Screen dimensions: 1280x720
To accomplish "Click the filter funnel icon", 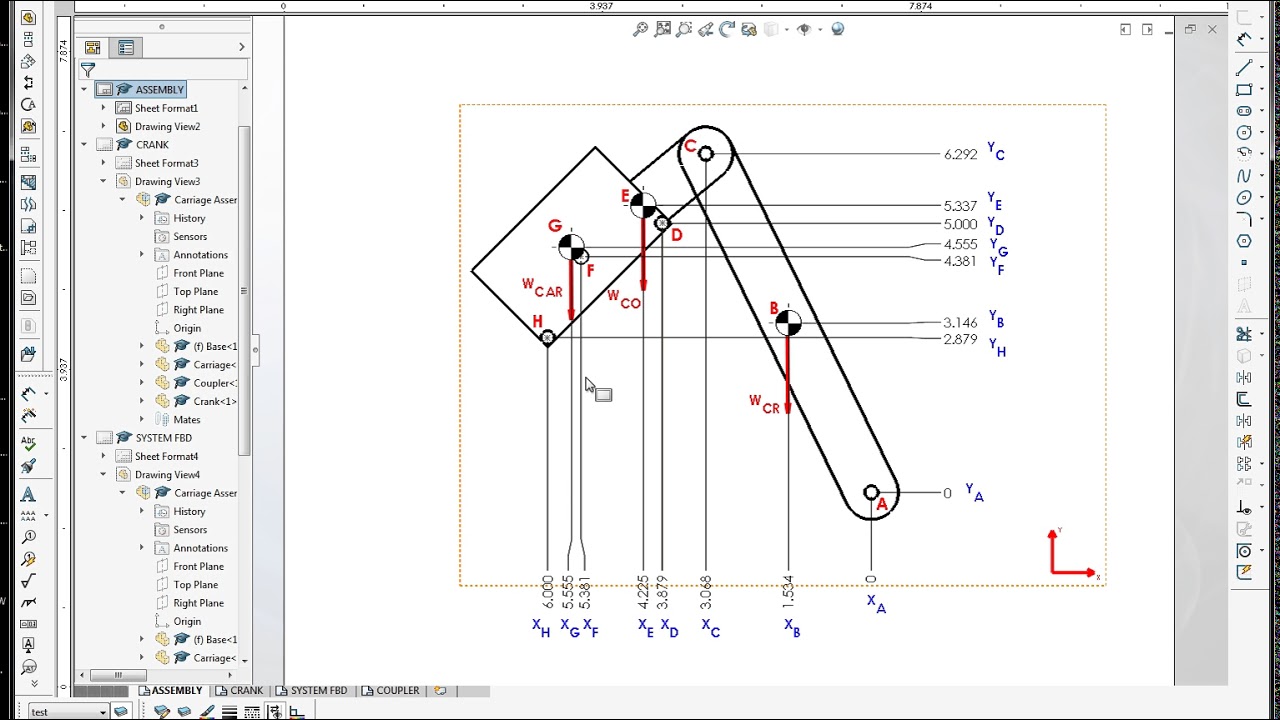I will tap(88, 70).
